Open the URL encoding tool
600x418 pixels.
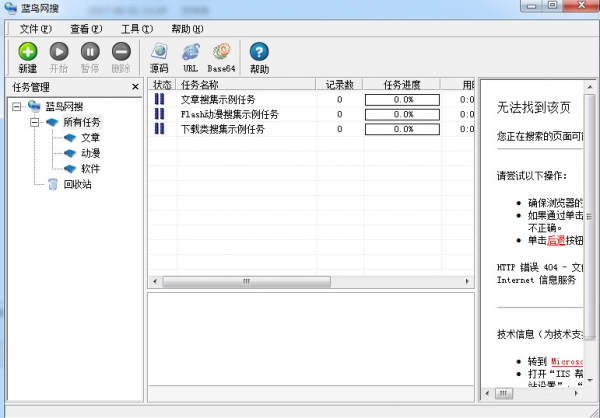click(x=190, y=52)
